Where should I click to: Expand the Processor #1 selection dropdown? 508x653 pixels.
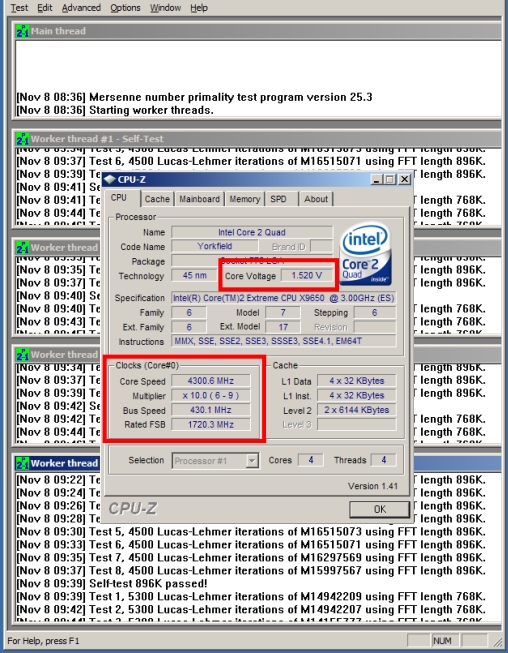[252, 461]
